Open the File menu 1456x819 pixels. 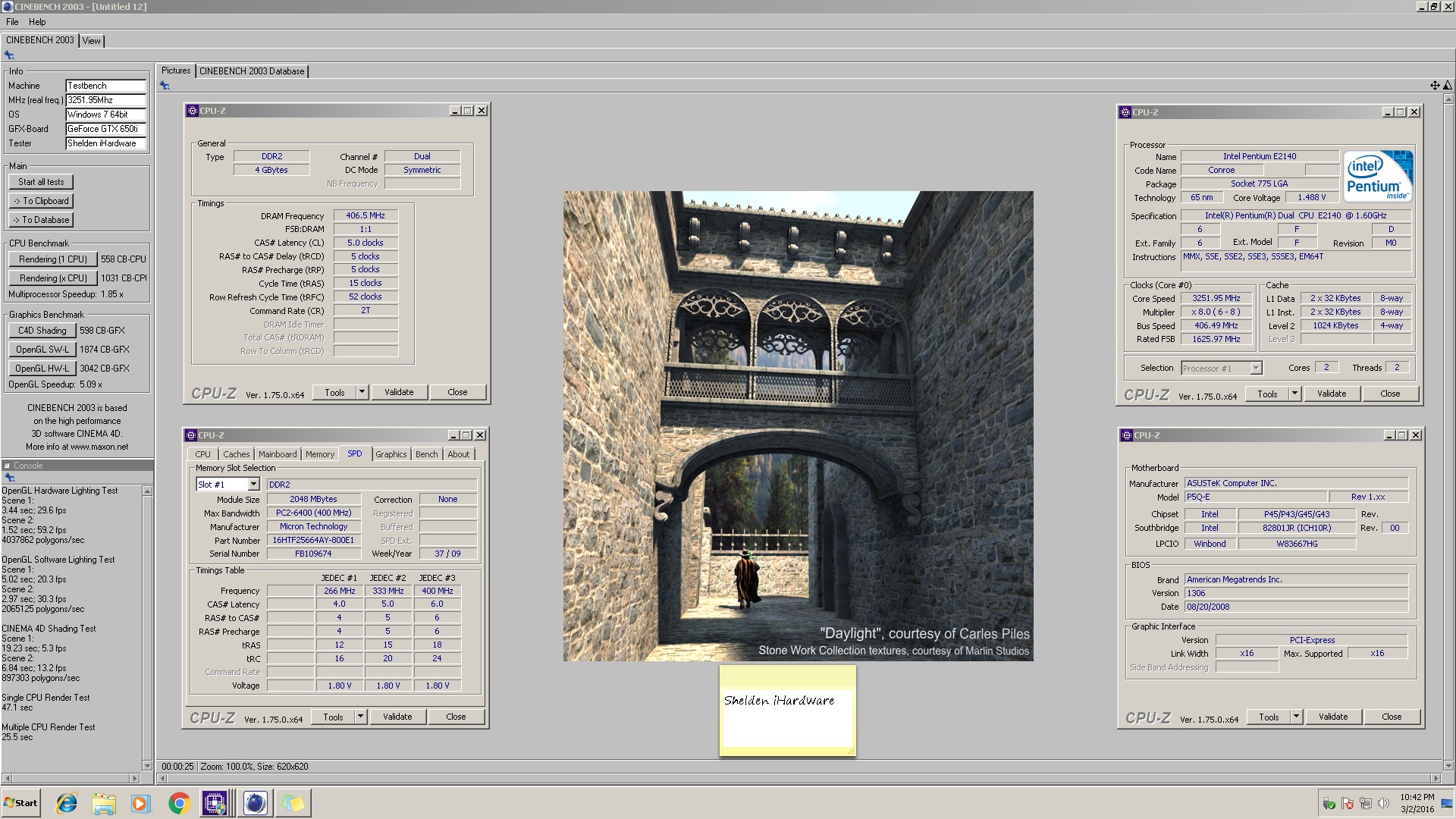tap(12, 22)
